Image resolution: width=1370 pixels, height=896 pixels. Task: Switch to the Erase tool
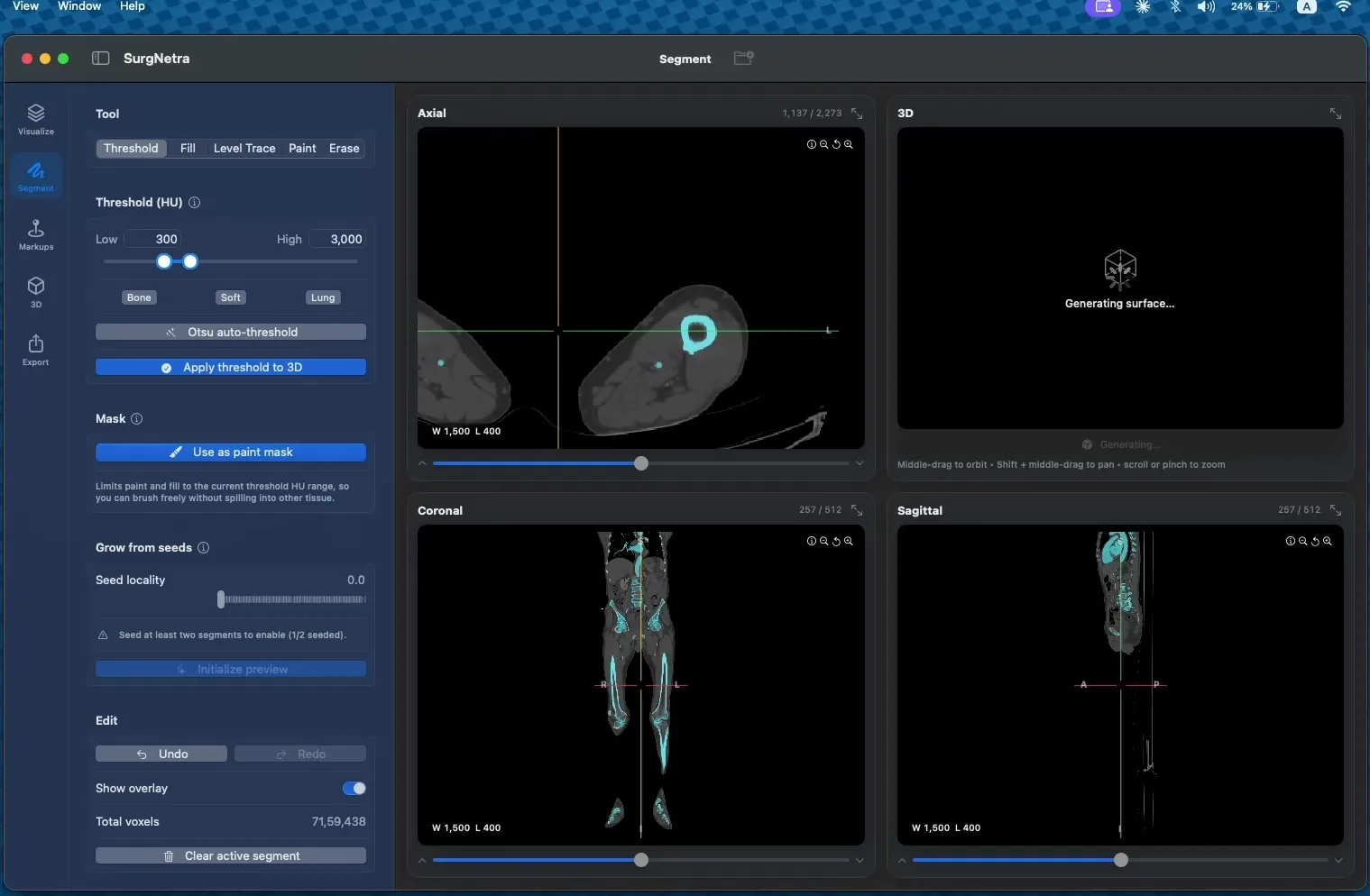point(345,149)
